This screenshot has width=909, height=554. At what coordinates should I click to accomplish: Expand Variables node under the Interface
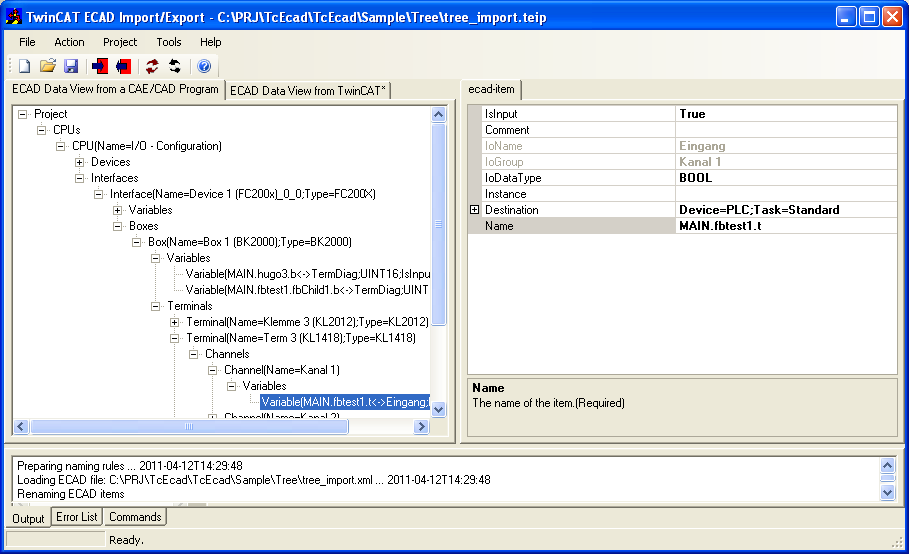117,210
